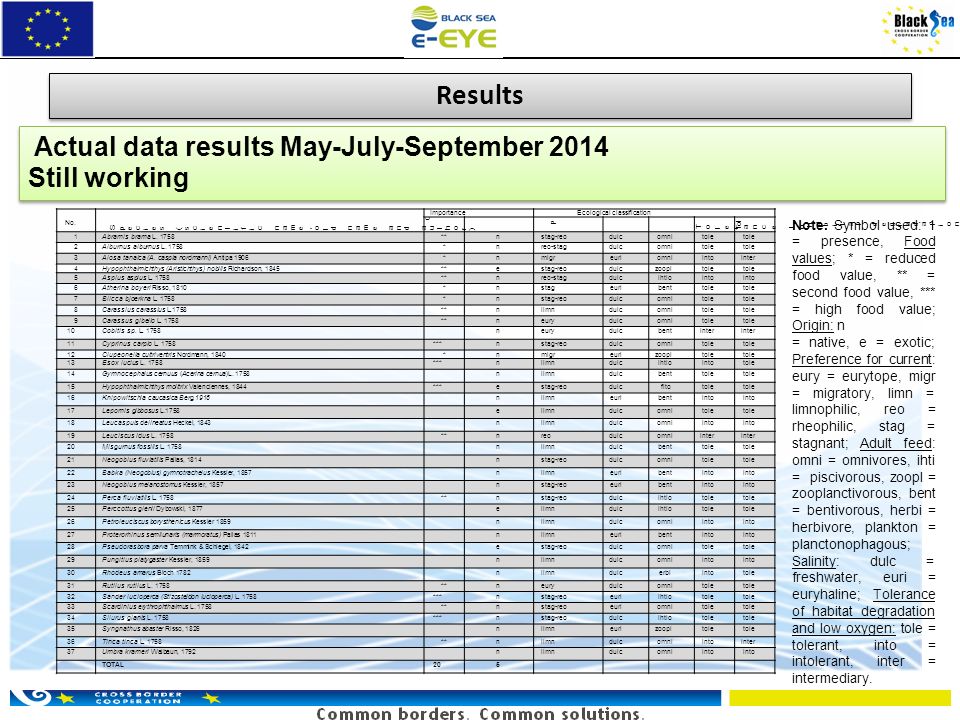Screen dimensions: 960x720
Task: Select the 'Proterorhinus semilunaris' species row
Action: [x=416, y=534]
